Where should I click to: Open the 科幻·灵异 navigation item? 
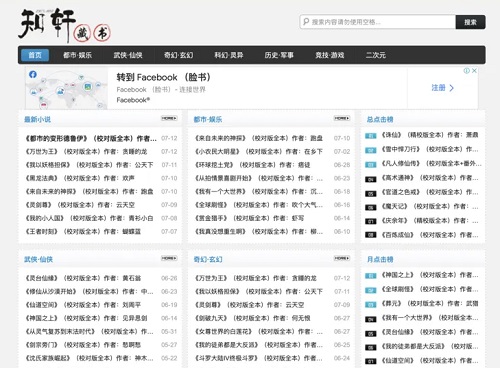229,55
